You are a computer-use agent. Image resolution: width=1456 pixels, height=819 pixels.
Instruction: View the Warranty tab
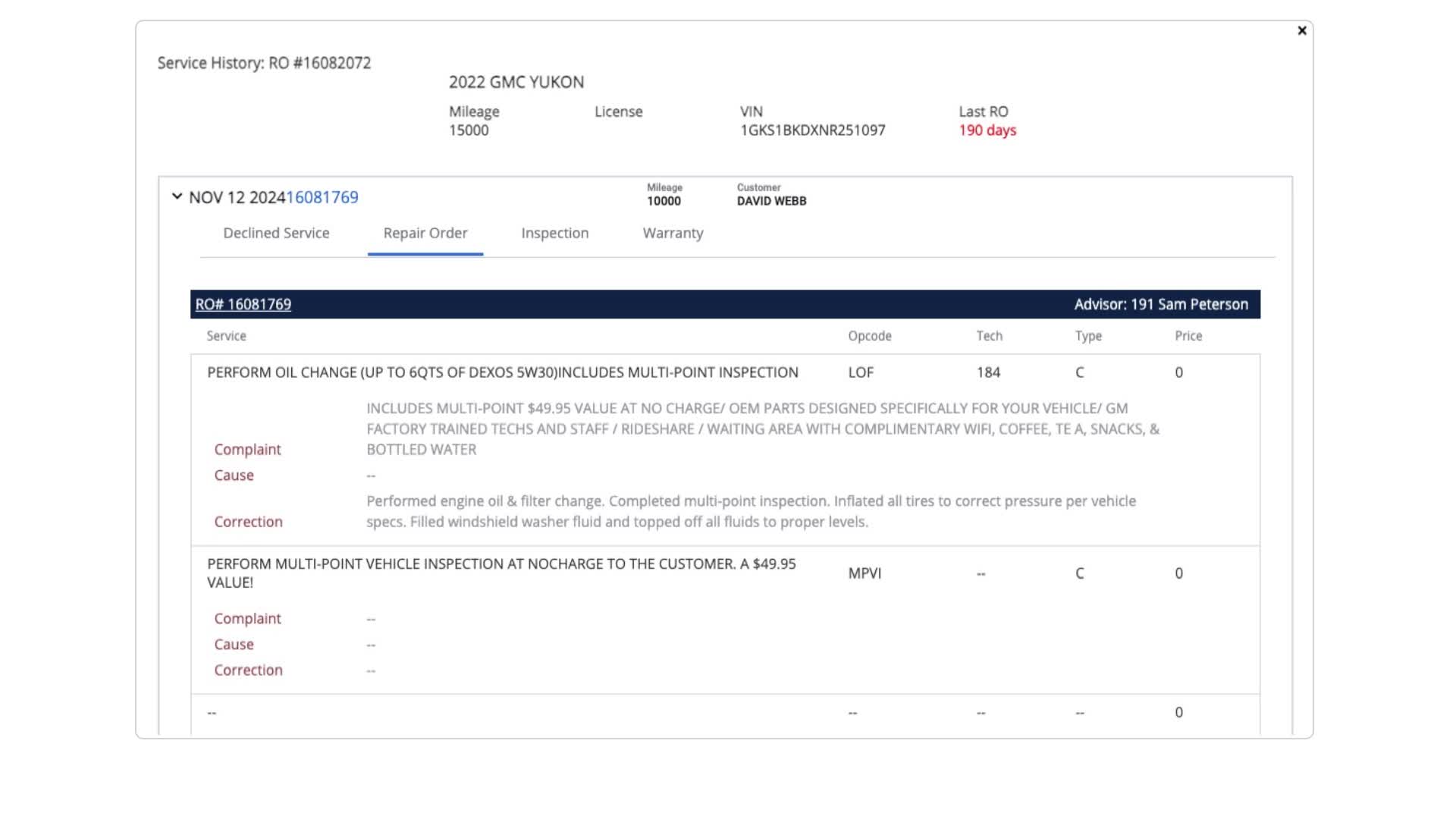coord(673,234)
